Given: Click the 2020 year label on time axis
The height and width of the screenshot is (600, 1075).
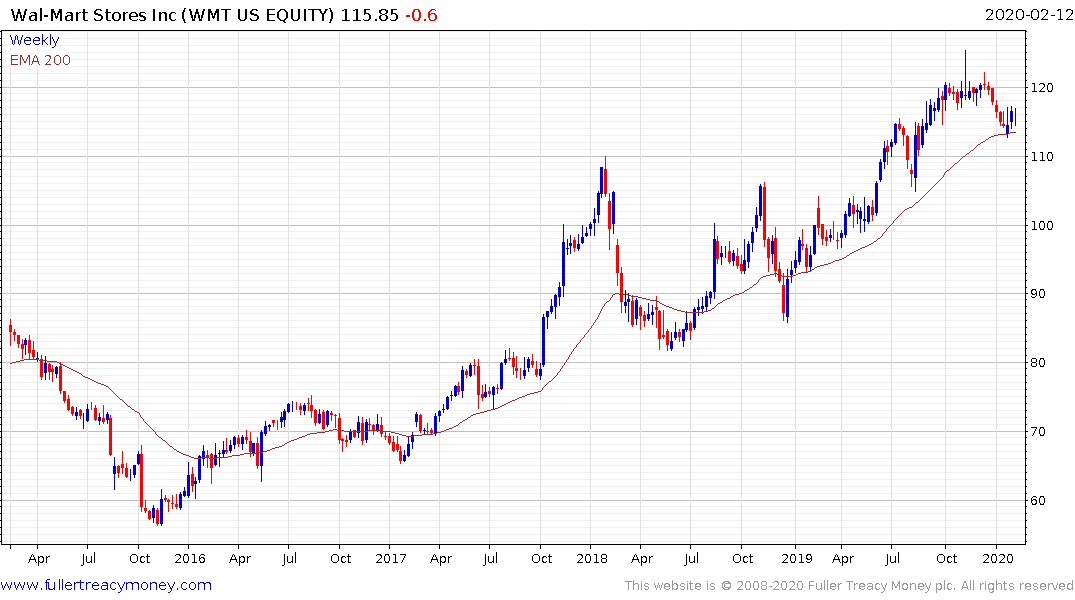Looking at the screenshot, I should coord(998,558).
